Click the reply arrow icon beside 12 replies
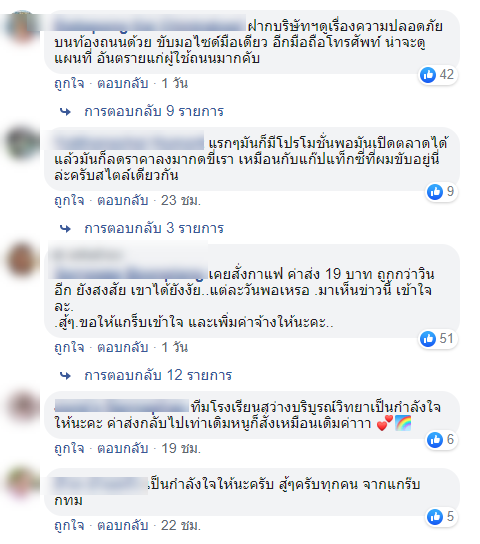 point(65,376)
